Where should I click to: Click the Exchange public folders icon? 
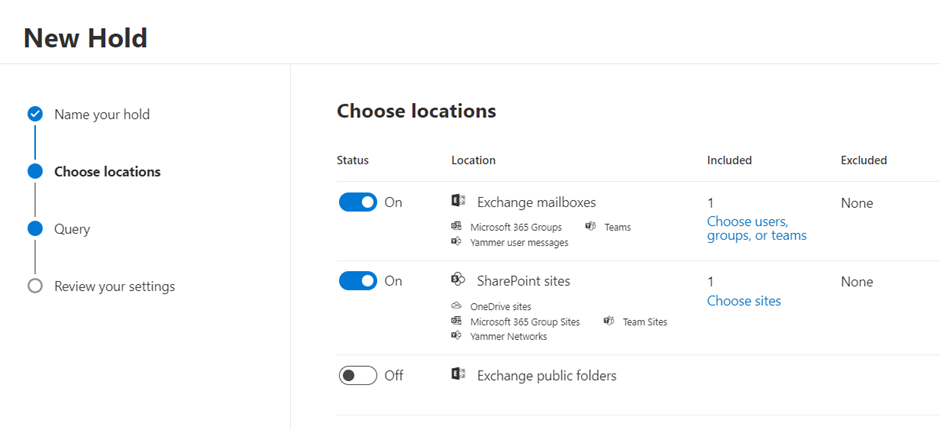click(459, 375)
